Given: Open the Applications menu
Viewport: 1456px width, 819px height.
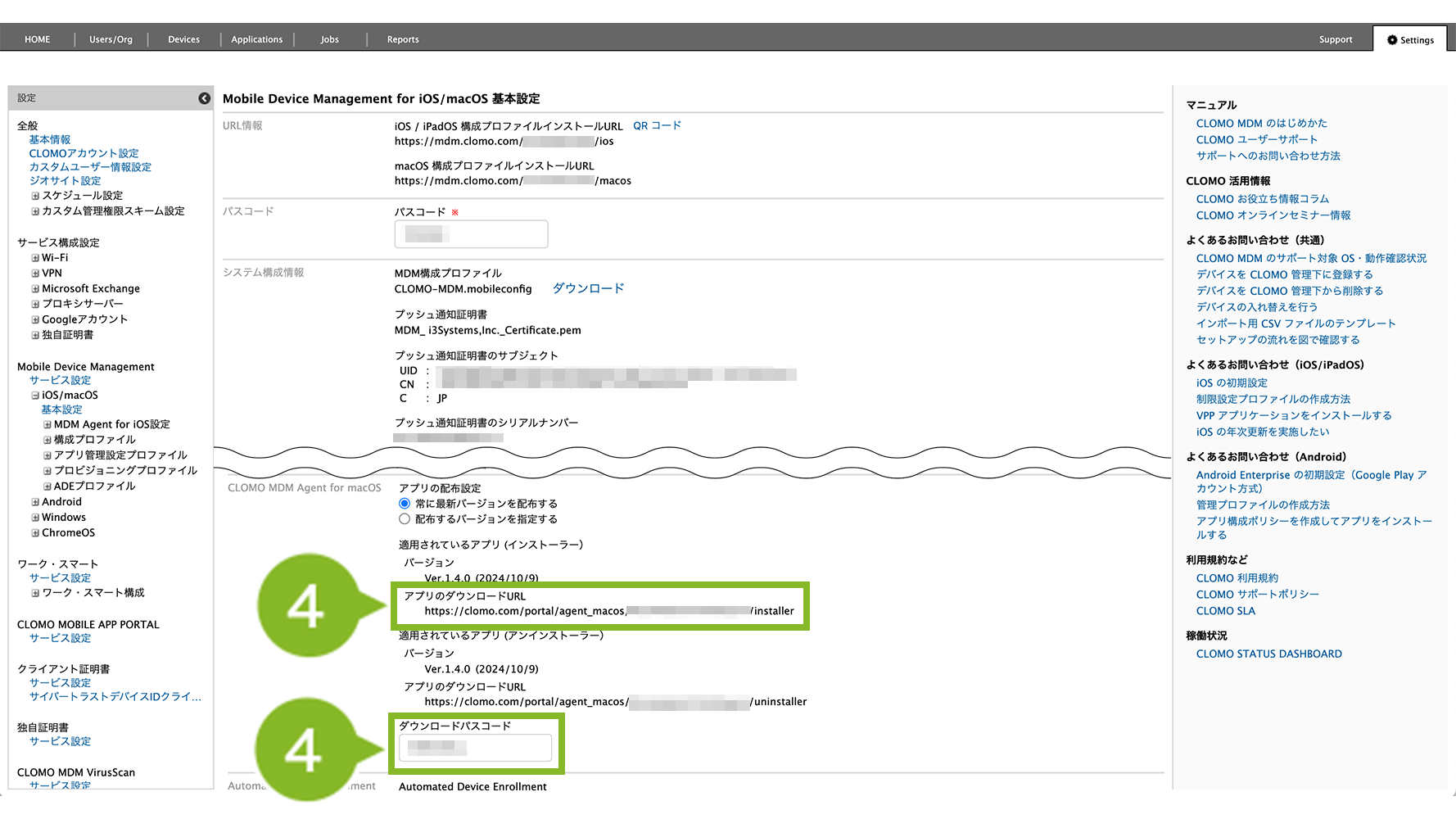Looking at the screenshot, I should 257,39.
